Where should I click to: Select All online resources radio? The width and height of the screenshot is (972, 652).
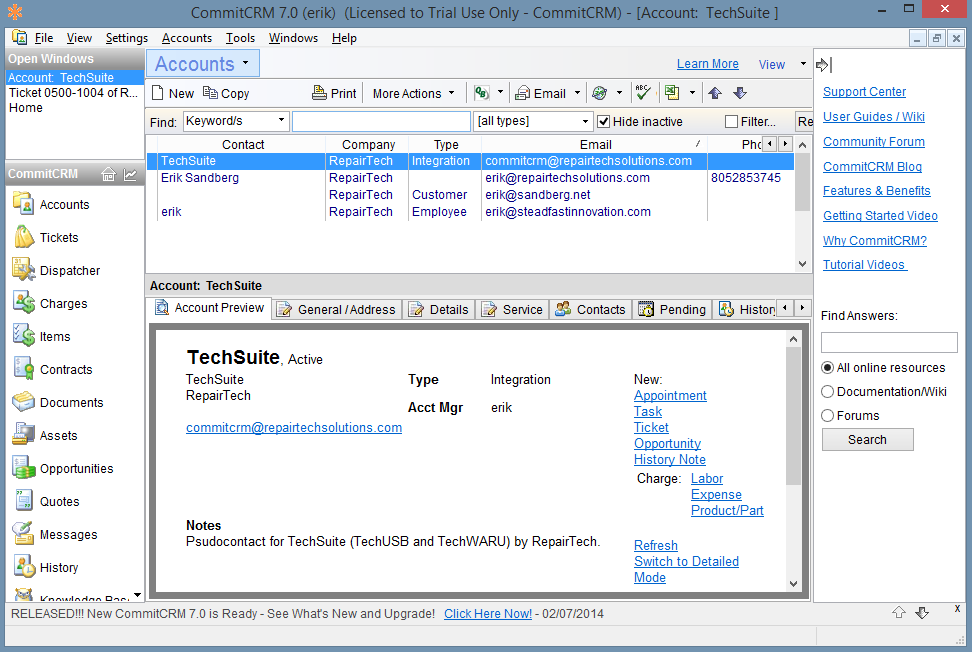tap(828, 368)
